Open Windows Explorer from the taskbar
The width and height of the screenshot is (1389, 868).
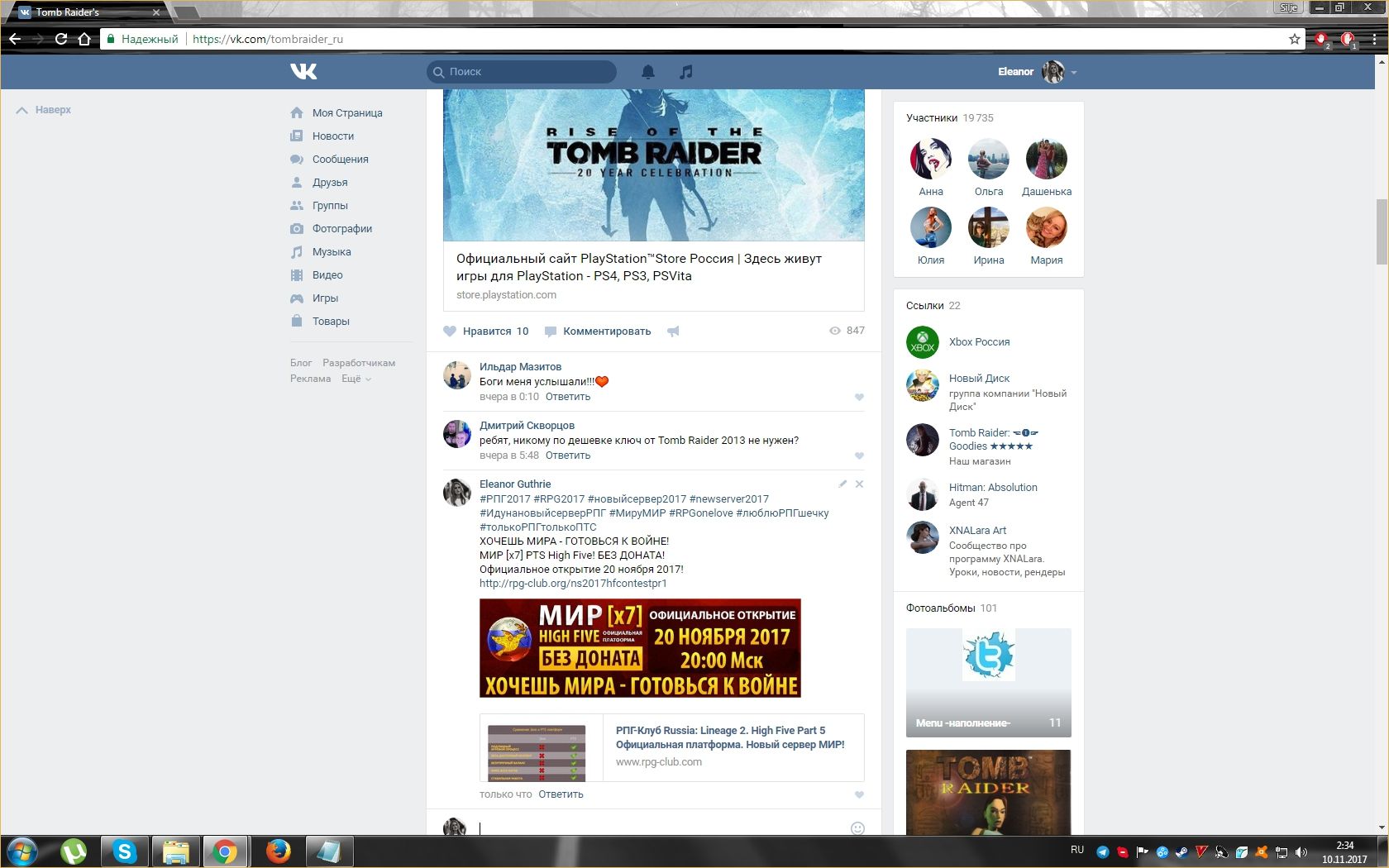176,851
